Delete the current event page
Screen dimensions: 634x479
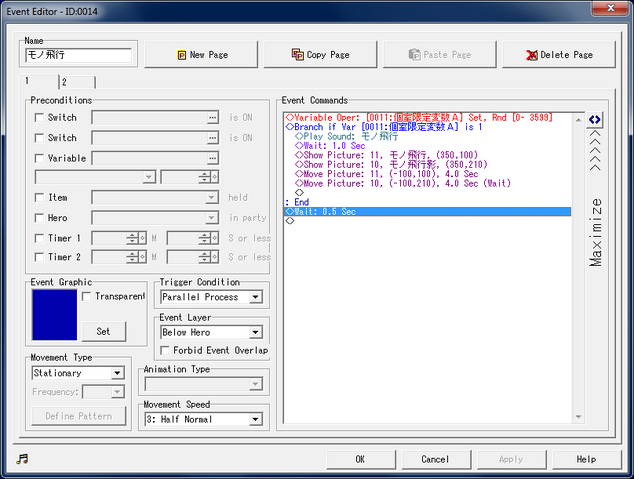point(559,55)
